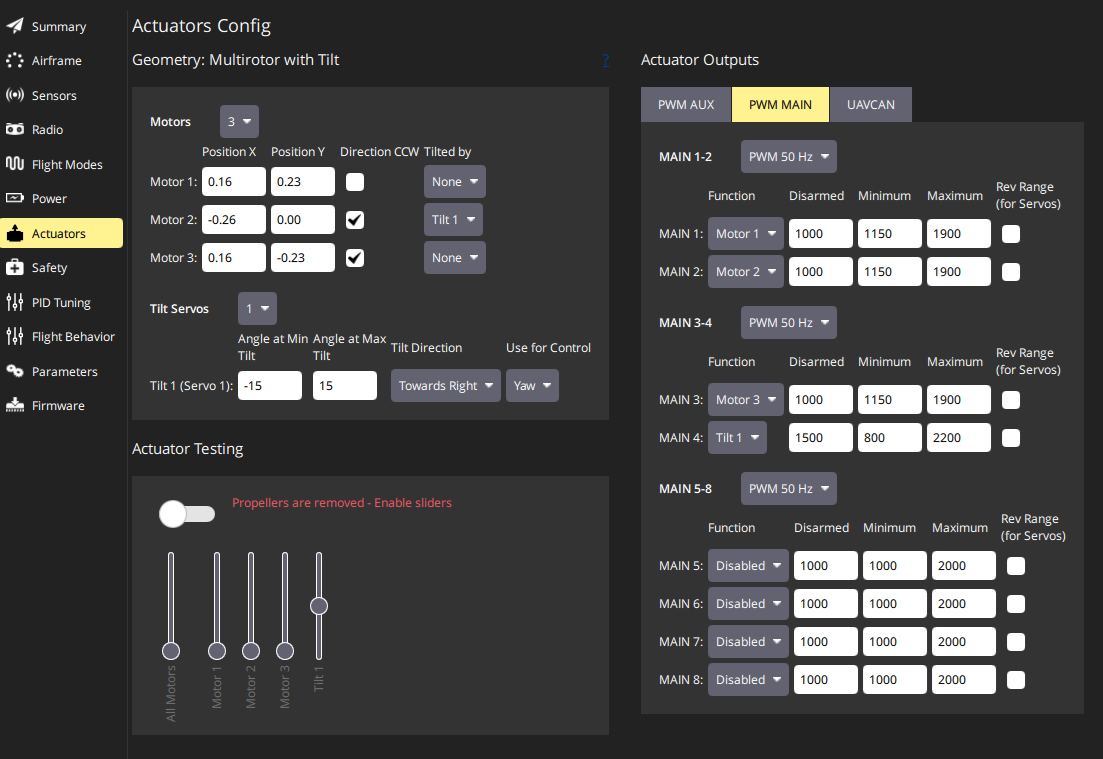Click the Motor 1 test slider handle
This screenshot has width=1103, height=759.
[x=217, y=651]
